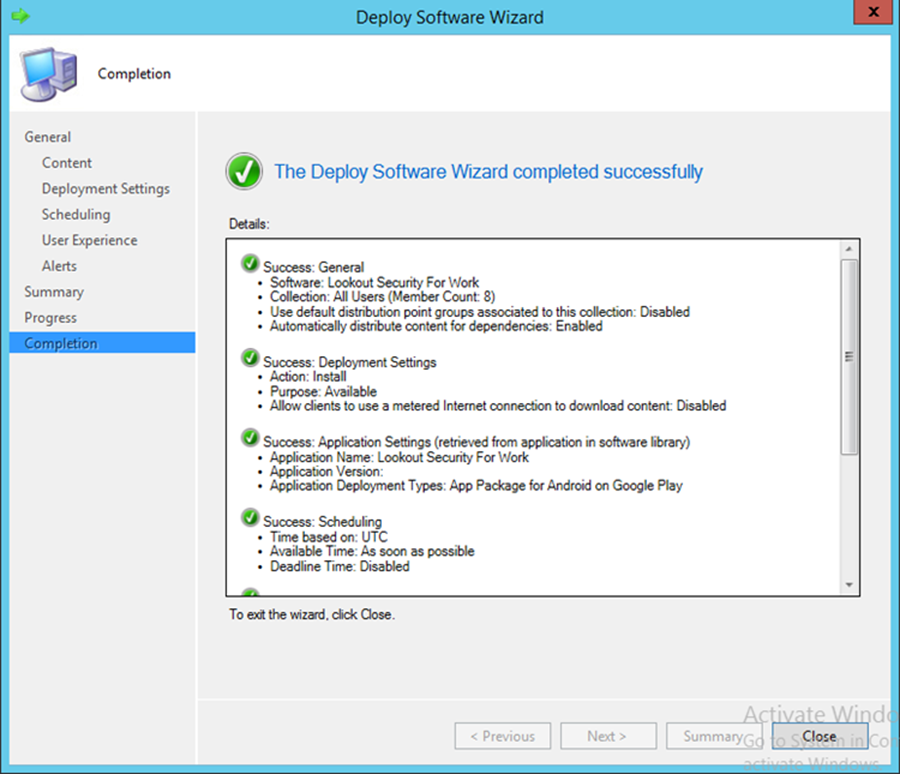This screenshot has height=774, width=900.
Task: Go to Scheduling step in sidebar
Action: point(76,215)
